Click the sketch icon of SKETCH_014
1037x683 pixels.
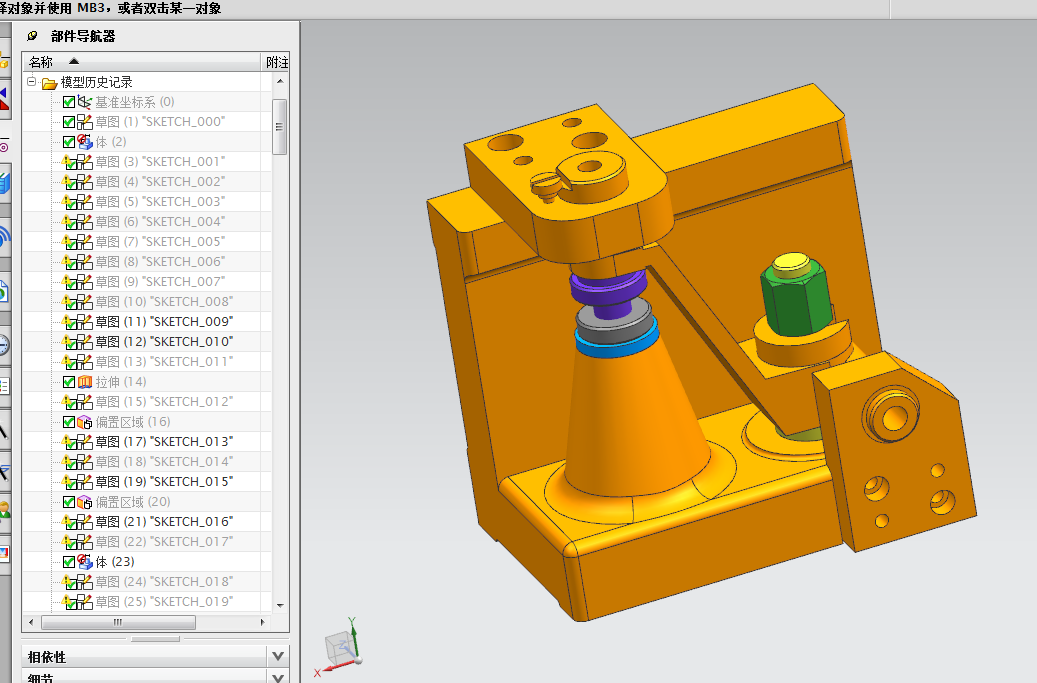[x=85, y=462]
